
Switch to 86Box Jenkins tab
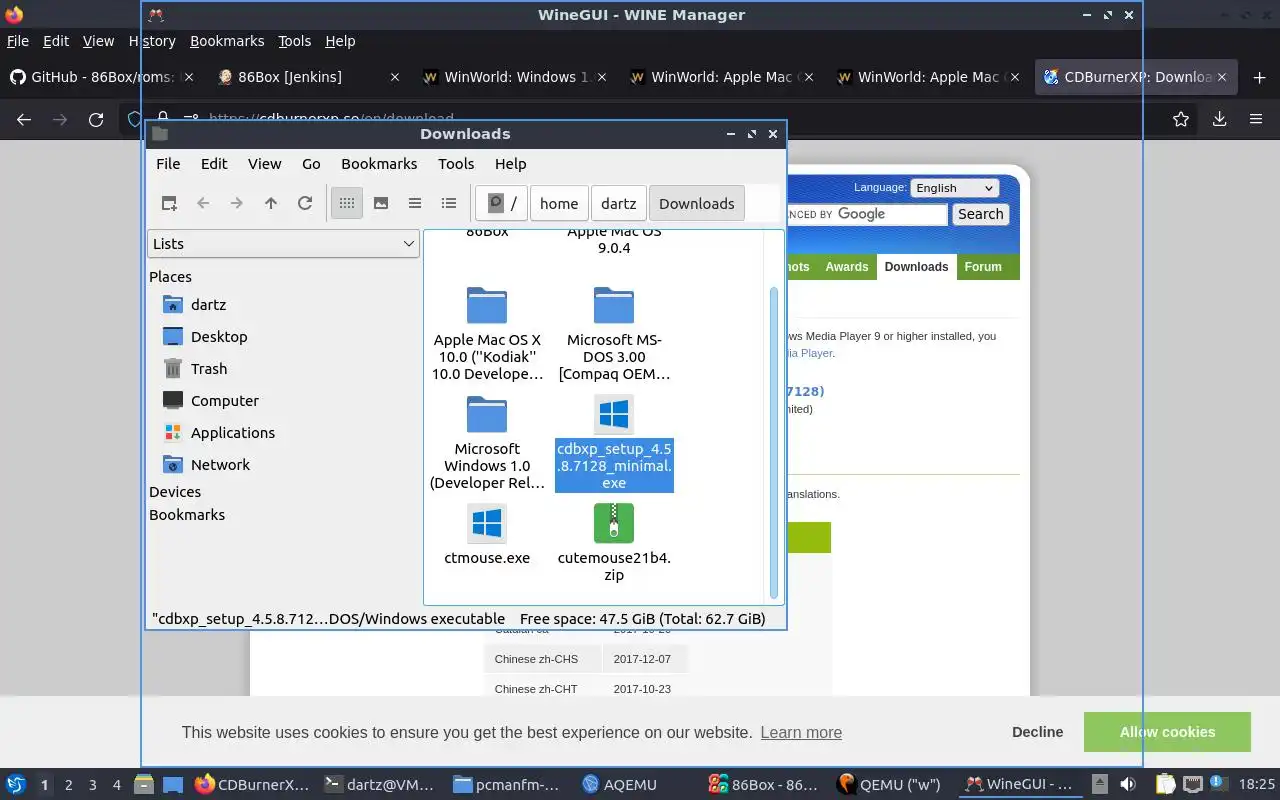click(310, 77)
